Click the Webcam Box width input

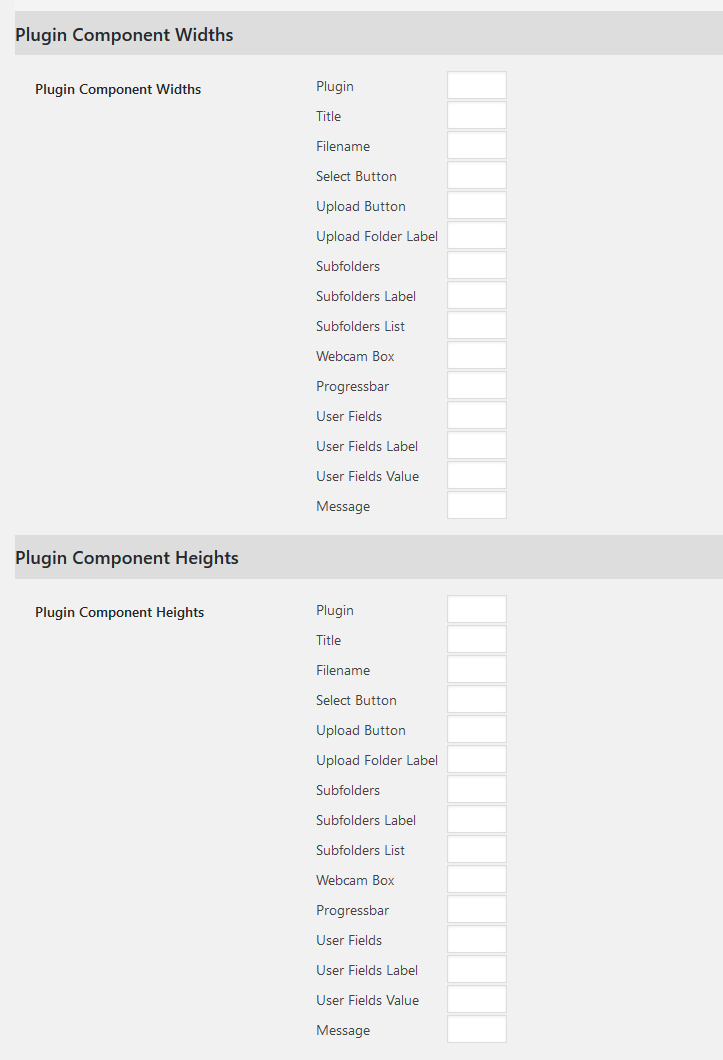tap(477, 356)
